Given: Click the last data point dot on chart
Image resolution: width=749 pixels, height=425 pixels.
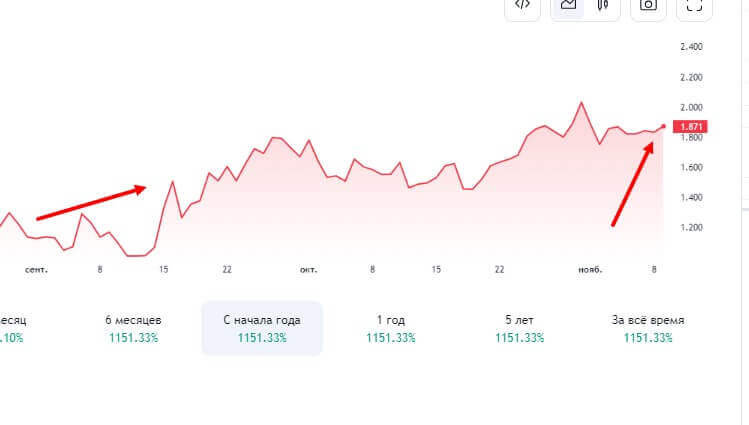Looking at the screenshot, I should (x=664, y=126).
